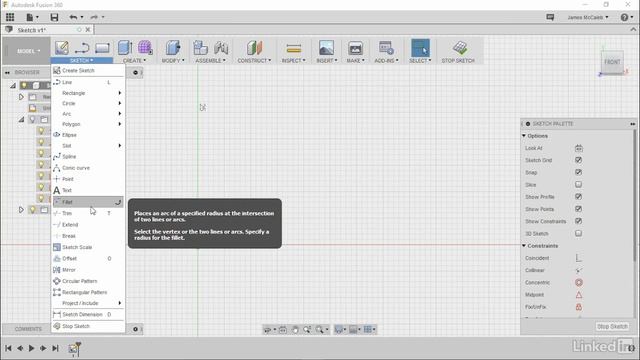The image size is (640, 360).
Task: Choose Trim from the Sketch menu
Action: point(88,213)
